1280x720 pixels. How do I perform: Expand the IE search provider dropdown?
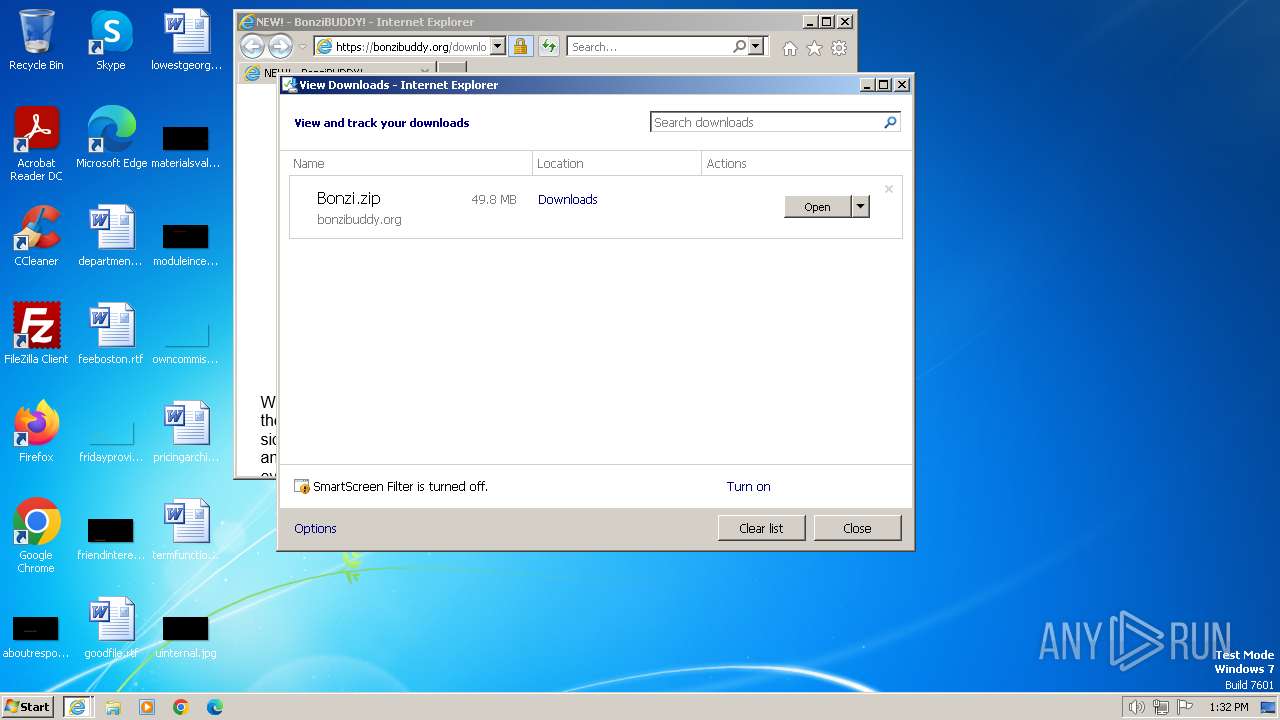click(756, 46)
